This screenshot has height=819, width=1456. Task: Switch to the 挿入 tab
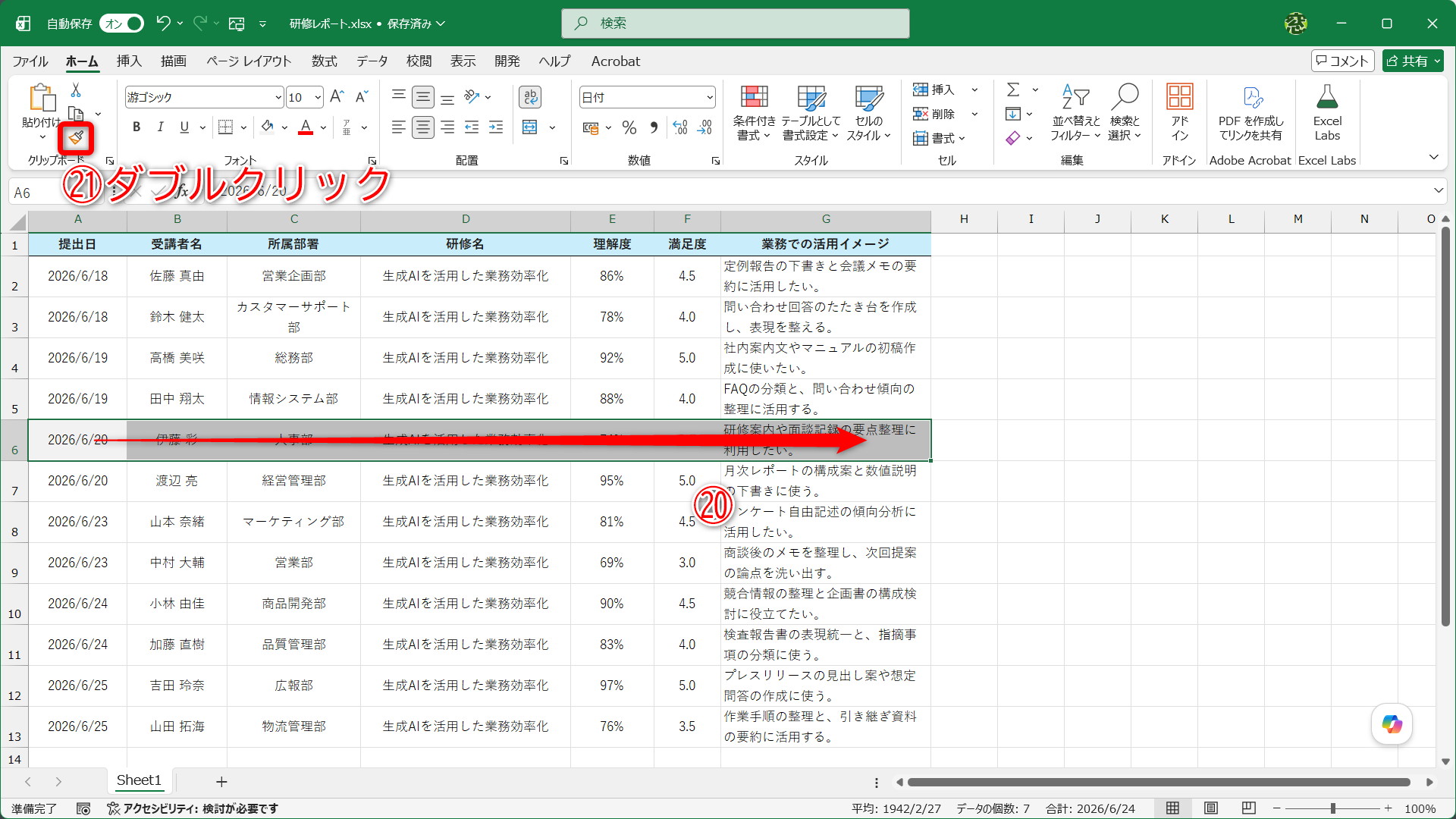(129, 61)
